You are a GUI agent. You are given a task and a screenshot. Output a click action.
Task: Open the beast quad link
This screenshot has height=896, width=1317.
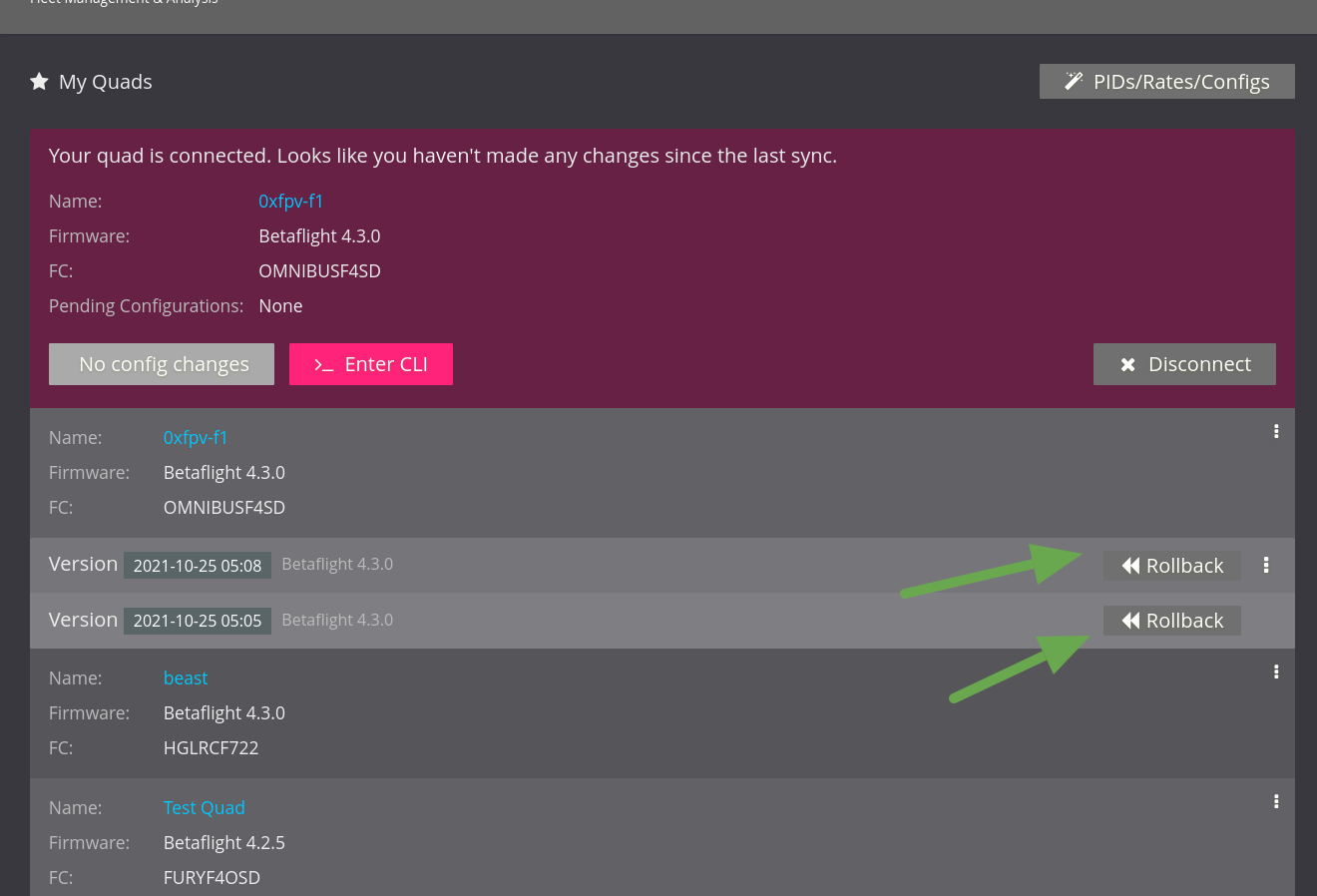pyautogui.click(x=186, y=677)
